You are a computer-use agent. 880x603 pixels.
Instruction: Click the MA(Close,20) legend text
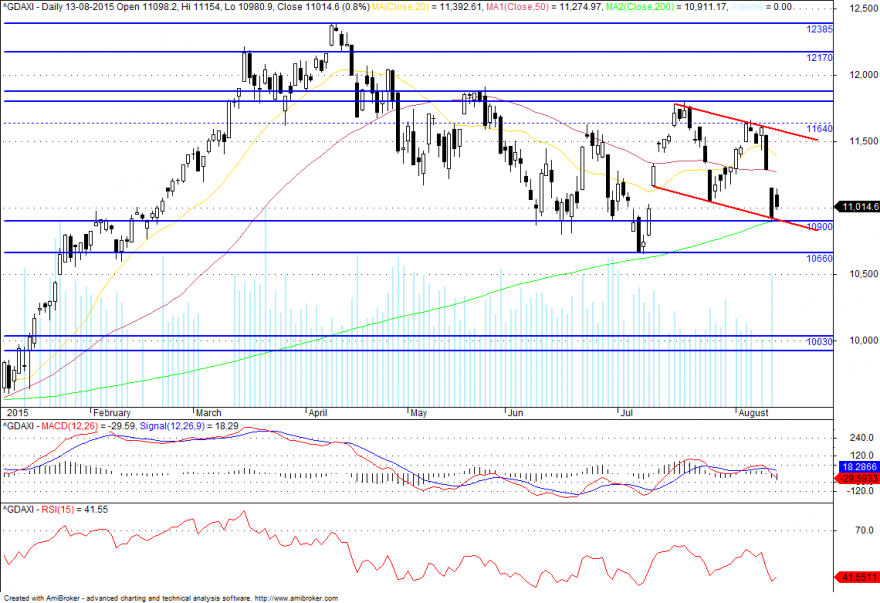click(x=400, y=7)
